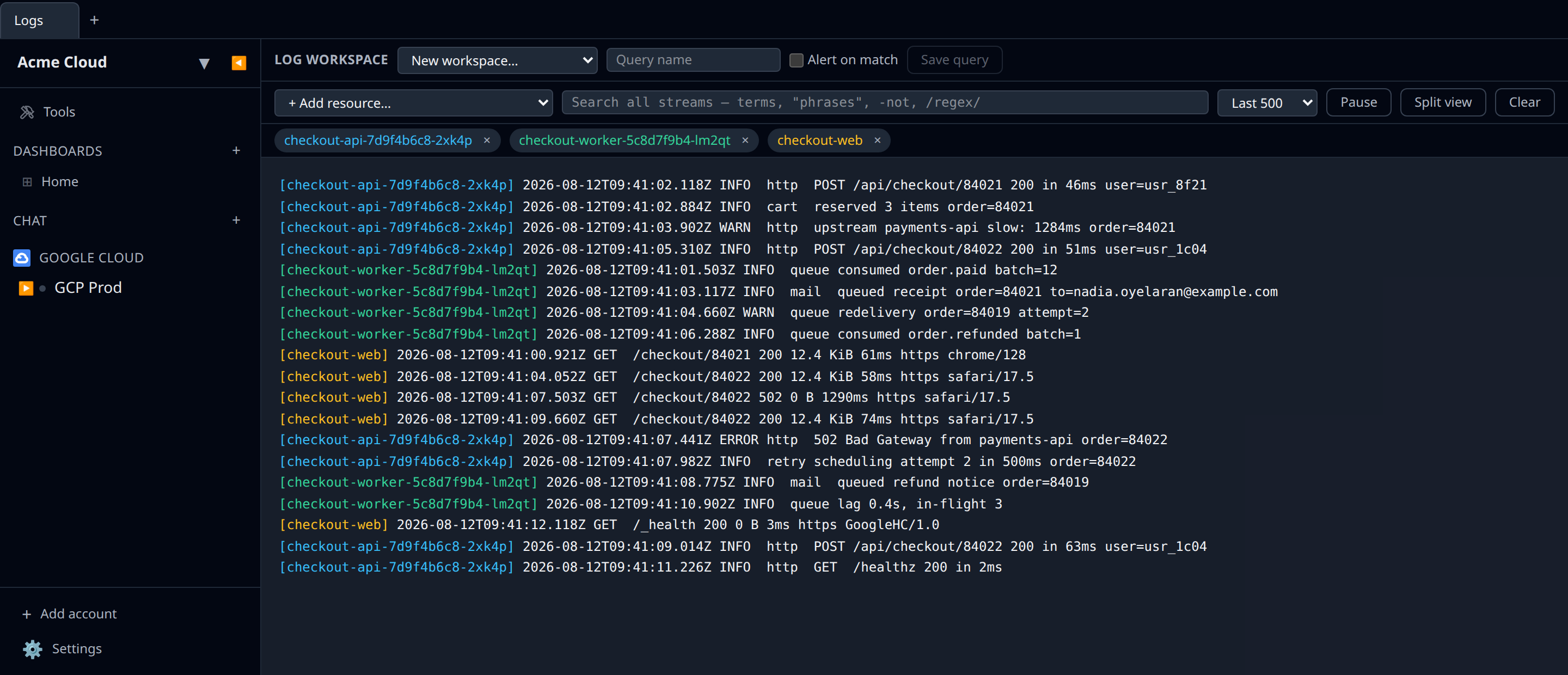
Task: Click checkout-web line with 58ms safari/17.5
Action: click(656, 377)
